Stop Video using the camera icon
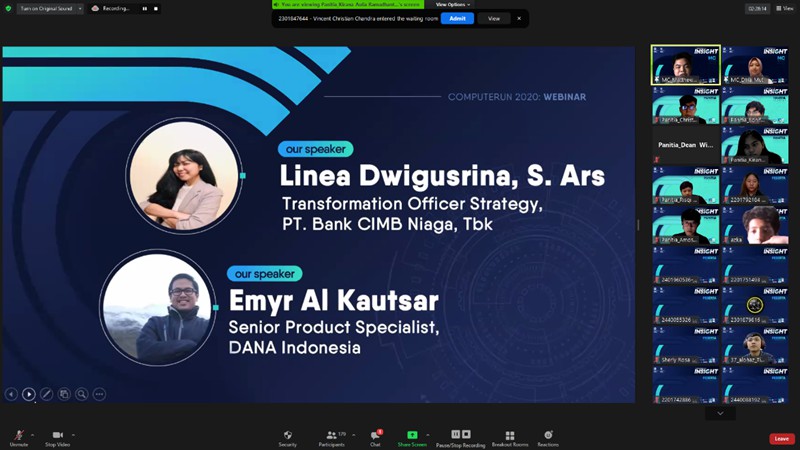 57,438
